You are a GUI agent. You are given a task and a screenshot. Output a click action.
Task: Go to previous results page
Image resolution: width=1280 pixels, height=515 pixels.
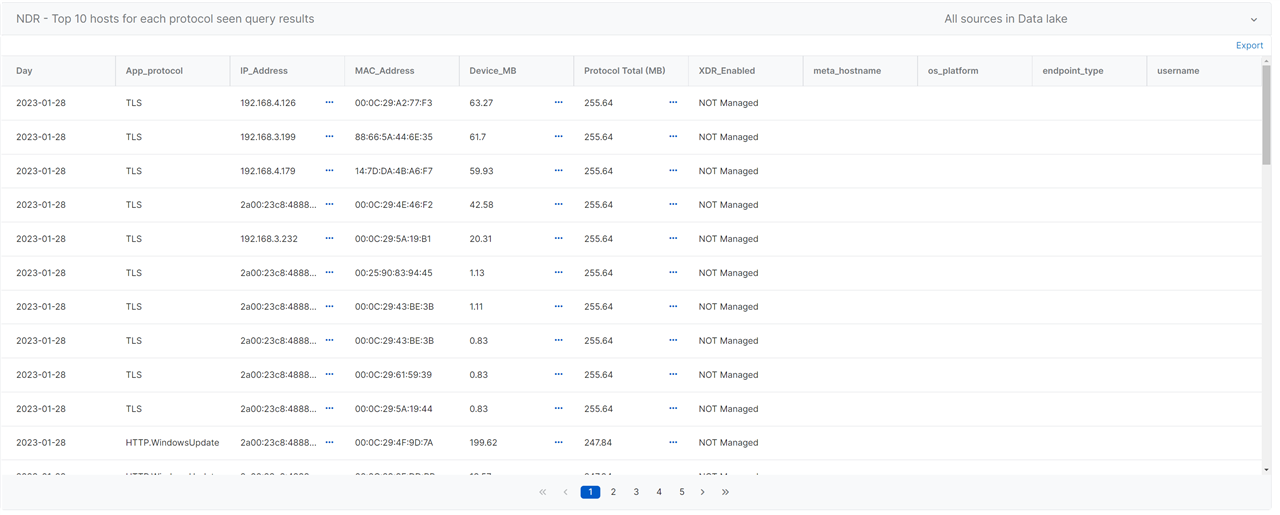coord(566,492)
